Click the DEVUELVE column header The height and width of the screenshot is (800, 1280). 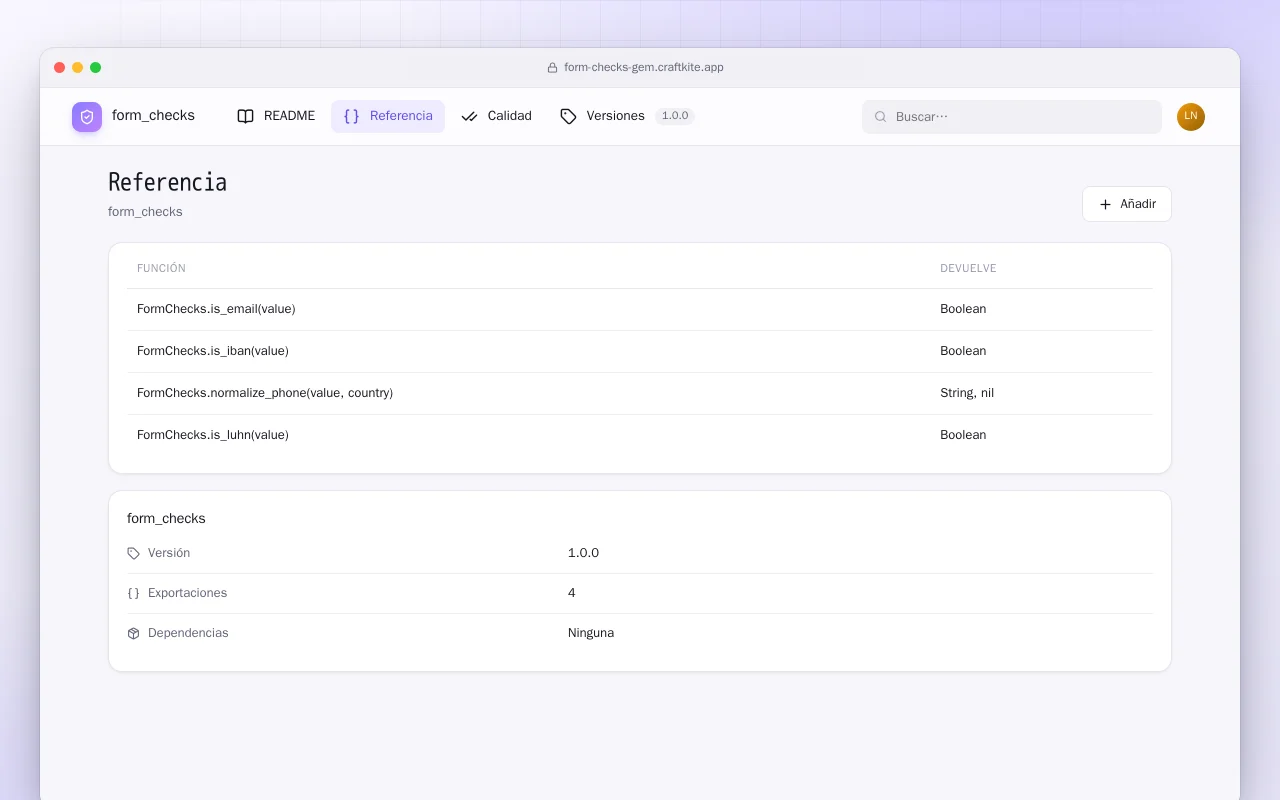coord(968,268)
